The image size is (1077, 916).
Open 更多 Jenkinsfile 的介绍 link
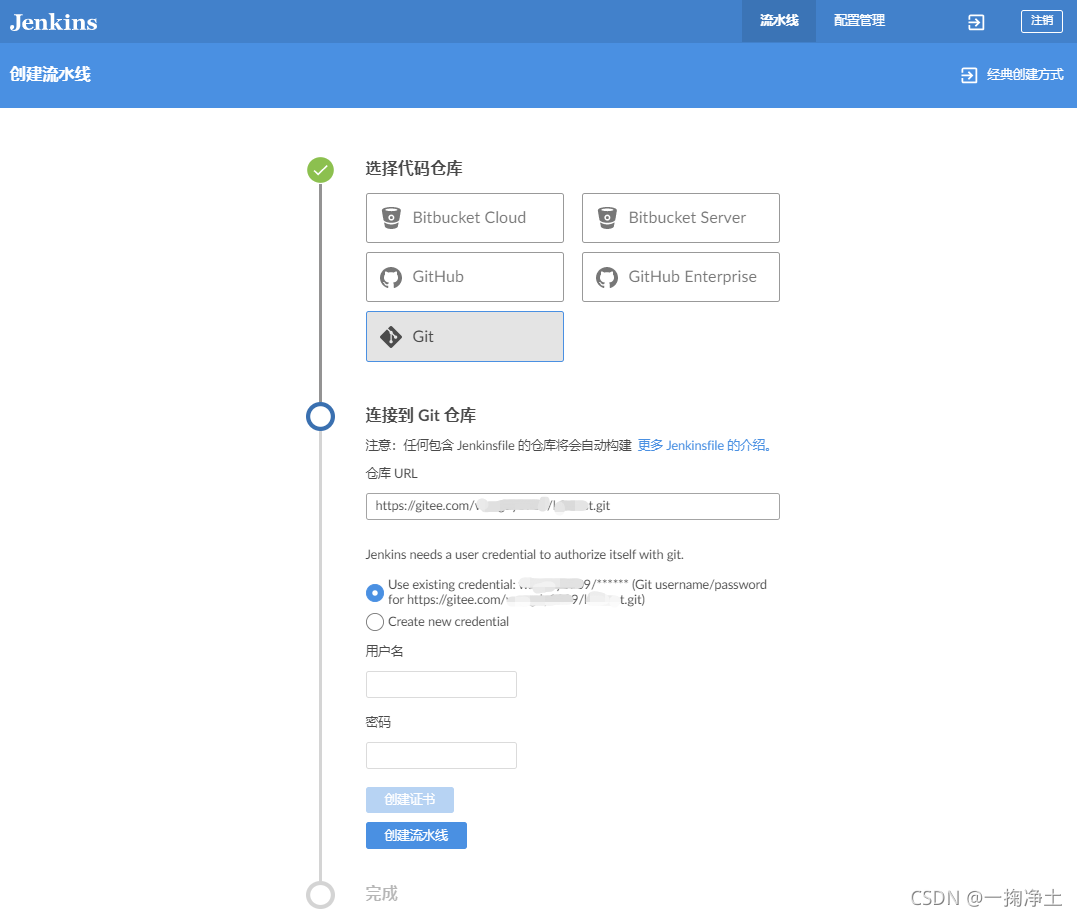[704, 445]
